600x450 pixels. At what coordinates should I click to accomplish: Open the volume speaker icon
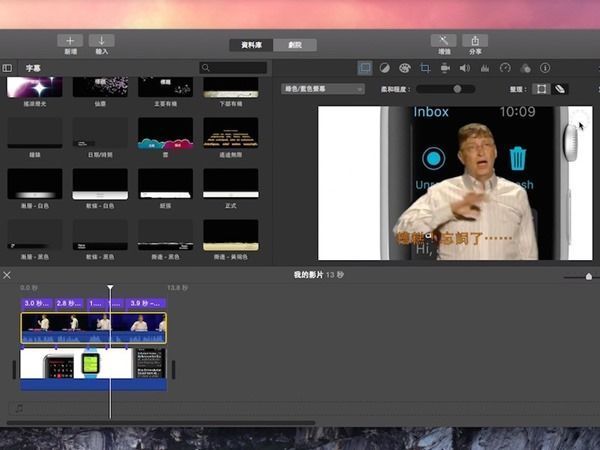465,68
